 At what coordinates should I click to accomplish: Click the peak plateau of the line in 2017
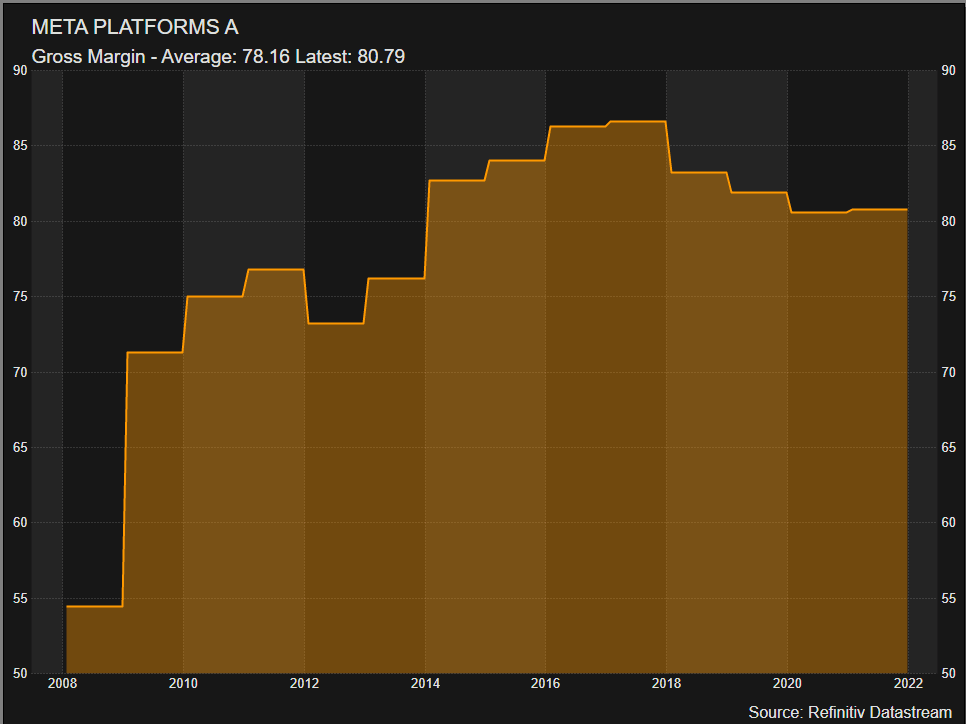(x=637, y=121)
